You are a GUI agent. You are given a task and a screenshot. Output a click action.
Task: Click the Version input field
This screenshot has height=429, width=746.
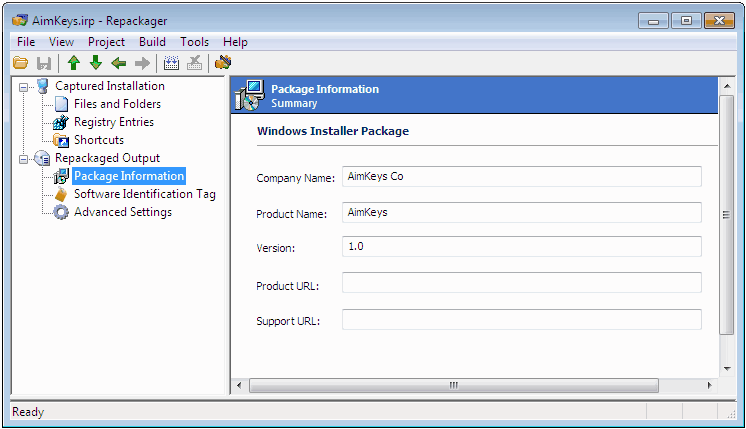pos(521,247)
